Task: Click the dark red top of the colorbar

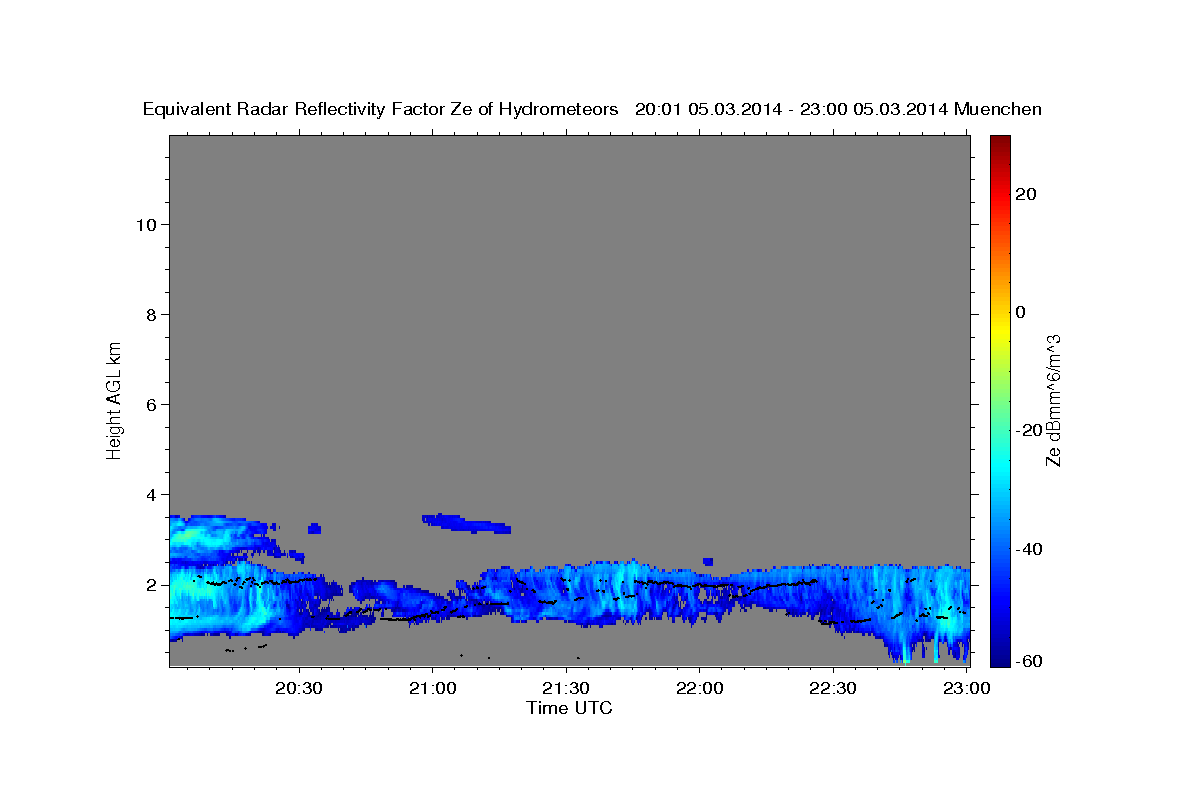Action: (1000, 142)
